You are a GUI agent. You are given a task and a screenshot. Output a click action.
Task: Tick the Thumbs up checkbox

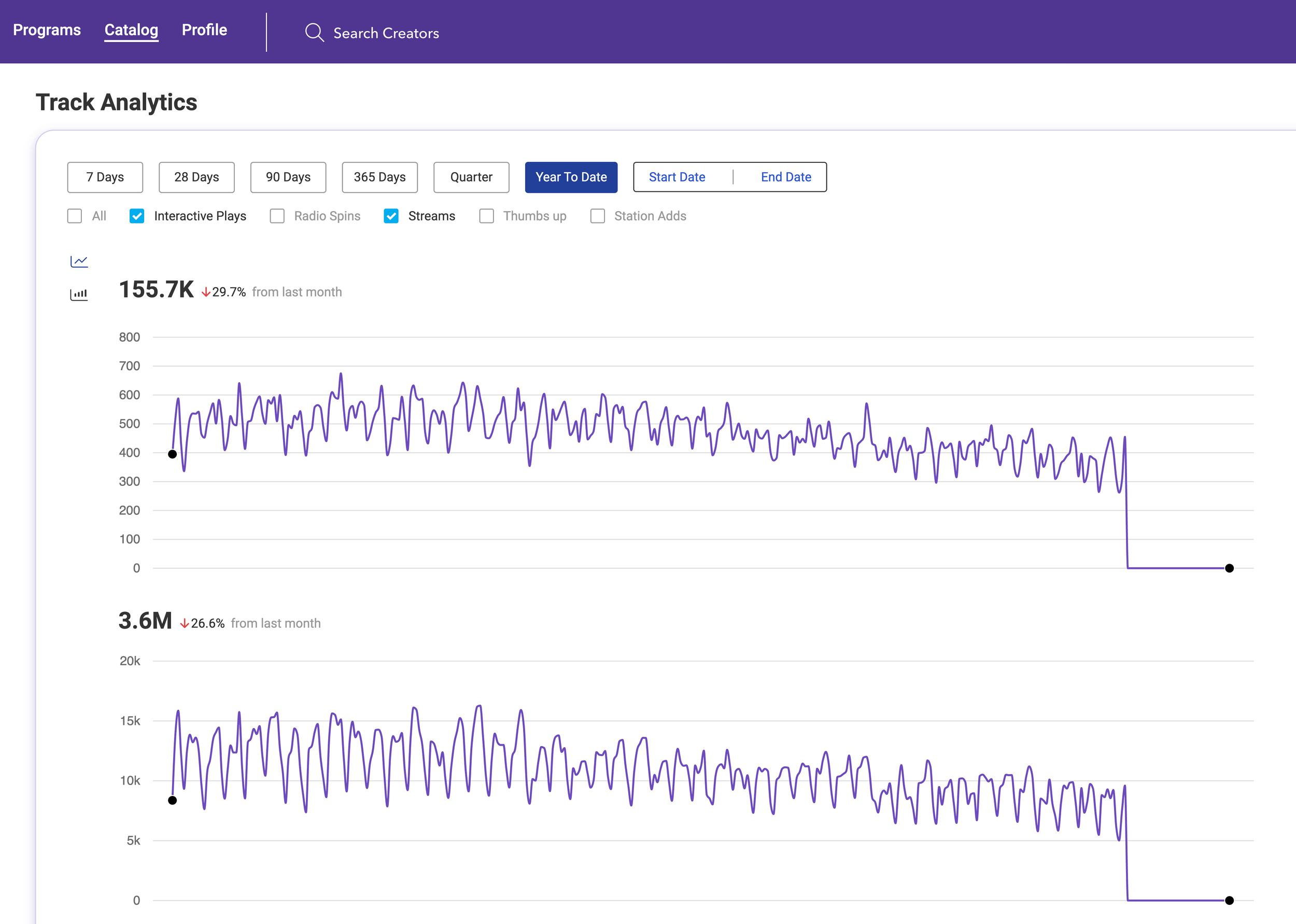point(486,216)
